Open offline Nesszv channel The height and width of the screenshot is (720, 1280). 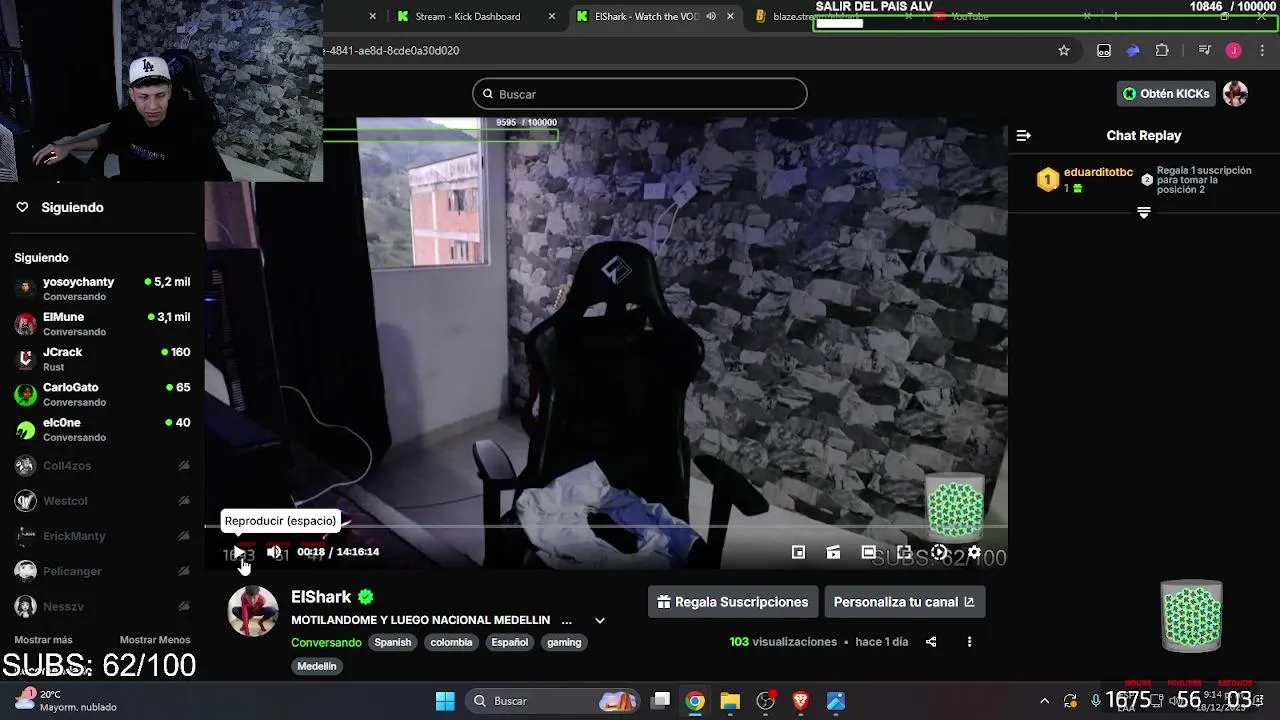coord(102,606)
